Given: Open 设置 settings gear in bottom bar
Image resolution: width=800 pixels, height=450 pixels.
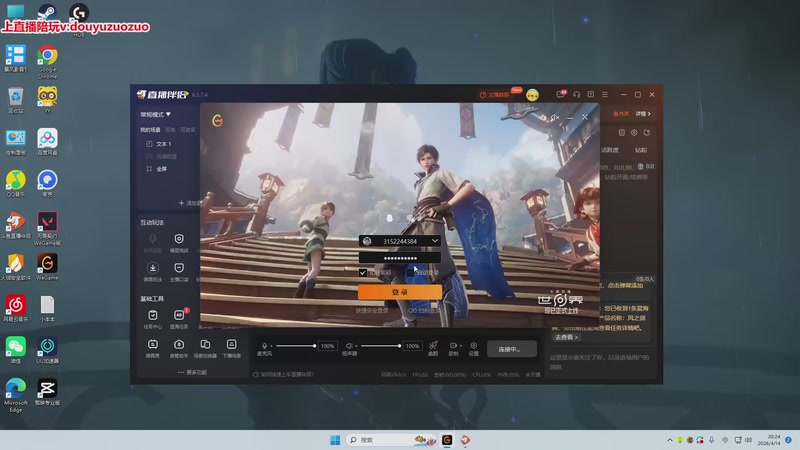Looking at the screenshot, I should [x=474, y=346].
